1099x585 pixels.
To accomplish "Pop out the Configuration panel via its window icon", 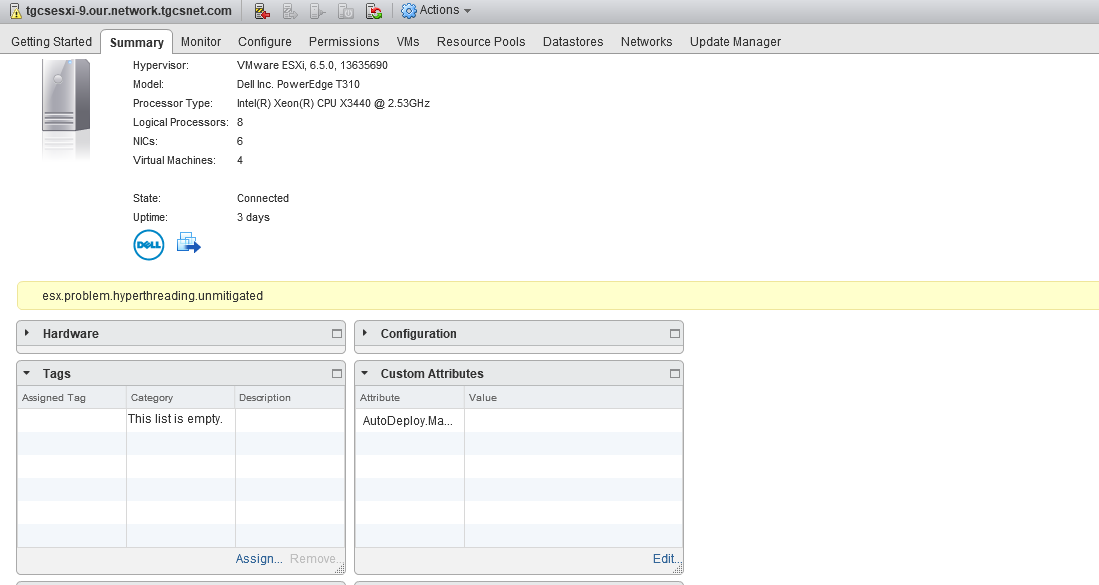I will [x=675, y=334].
